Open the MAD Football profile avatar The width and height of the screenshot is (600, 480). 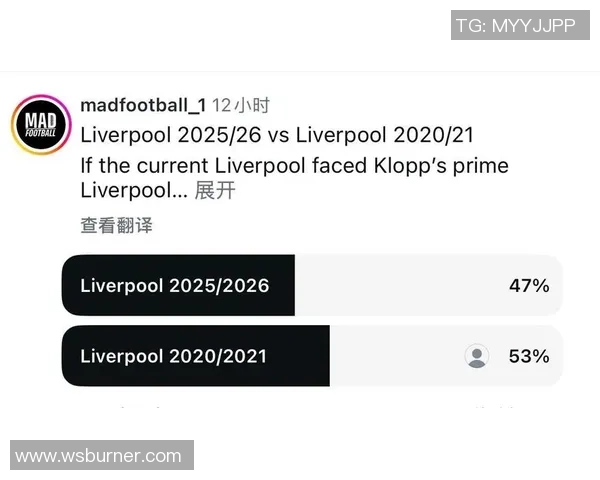pos(40,124)
